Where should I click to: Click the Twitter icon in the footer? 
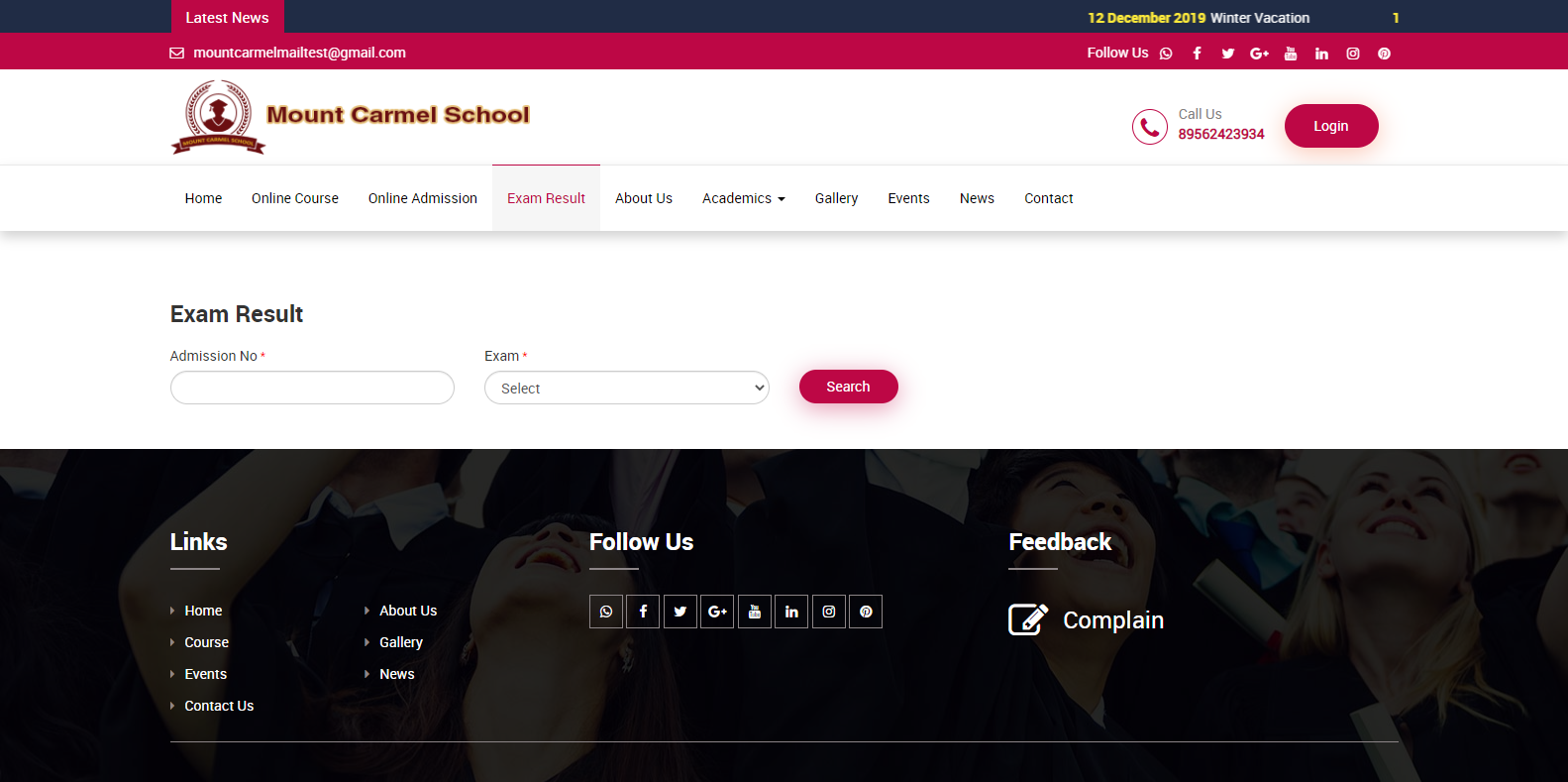click(680, 612)
